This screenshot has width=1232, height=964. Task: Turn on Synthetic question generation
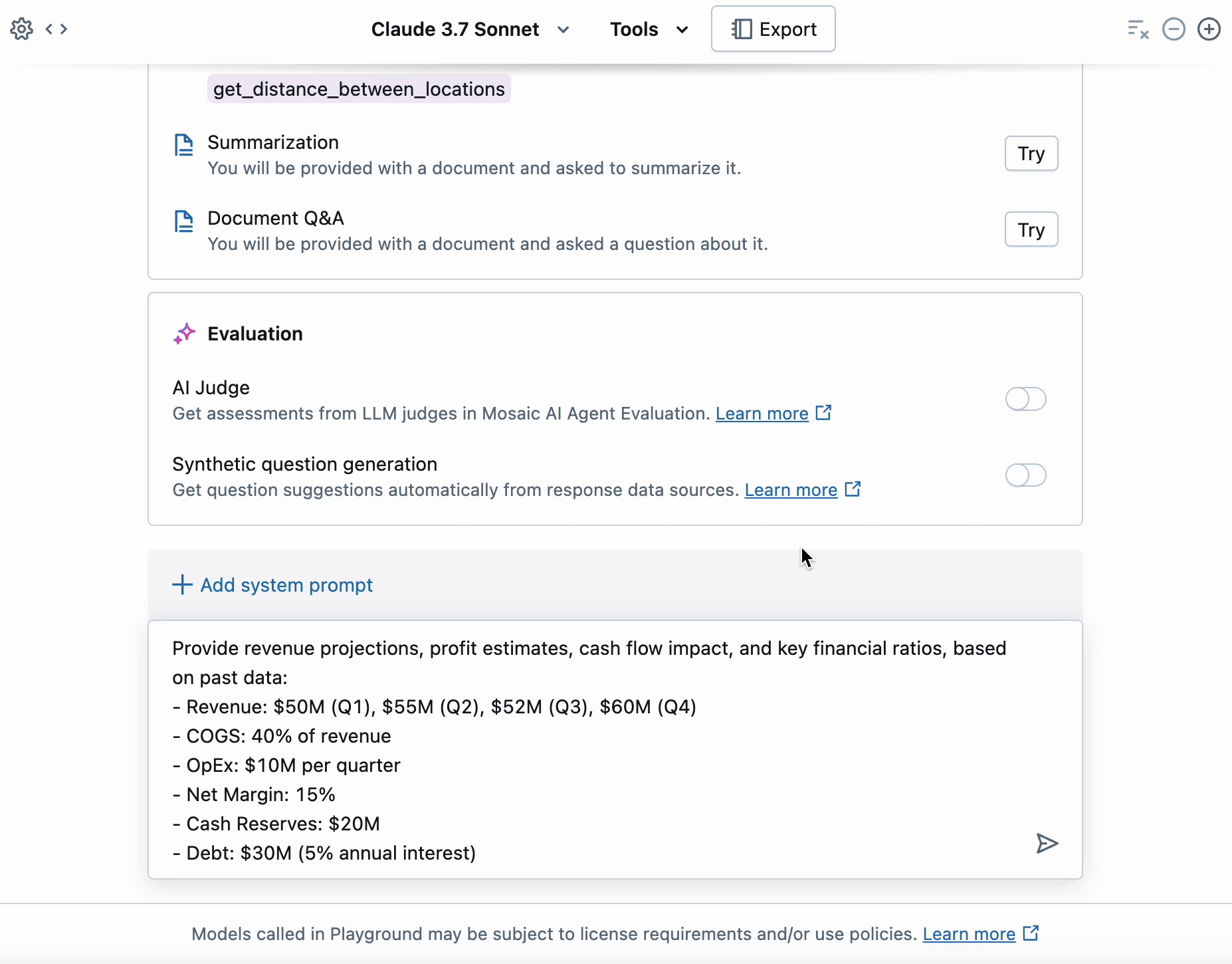click(1025, 475)
